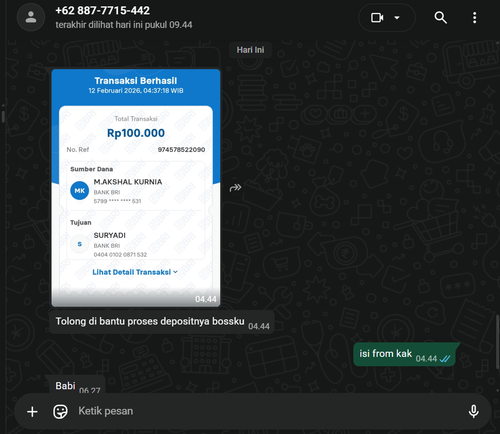The width and height of the screenshot is (500, 434).
Task: Forward the transaction image with the arrow icon
Action: coord(235,188)
